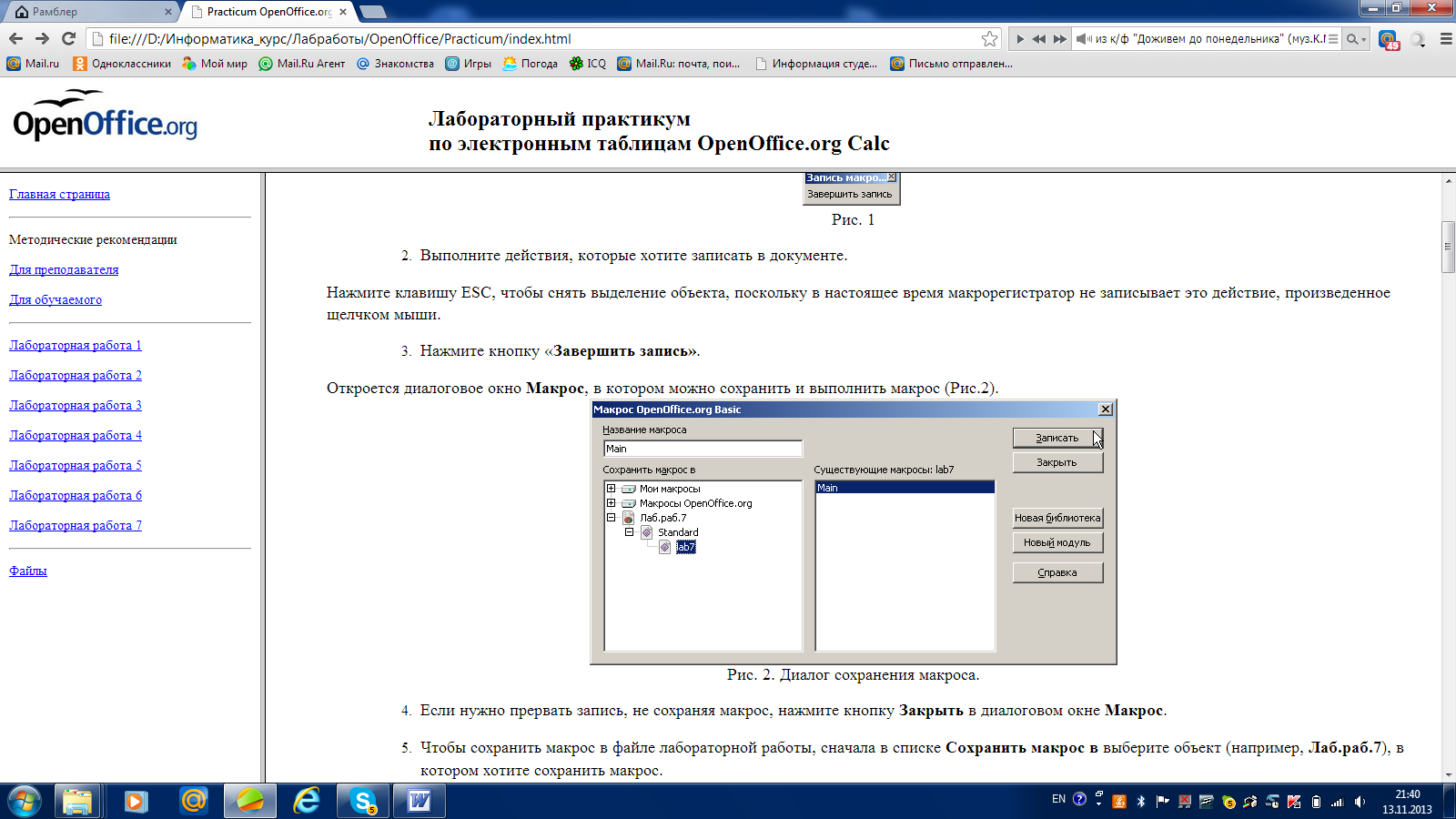Expand Макросы OpenOffice.org node in figure
This screenshot has height=819, width=1456.
point(612,503)
